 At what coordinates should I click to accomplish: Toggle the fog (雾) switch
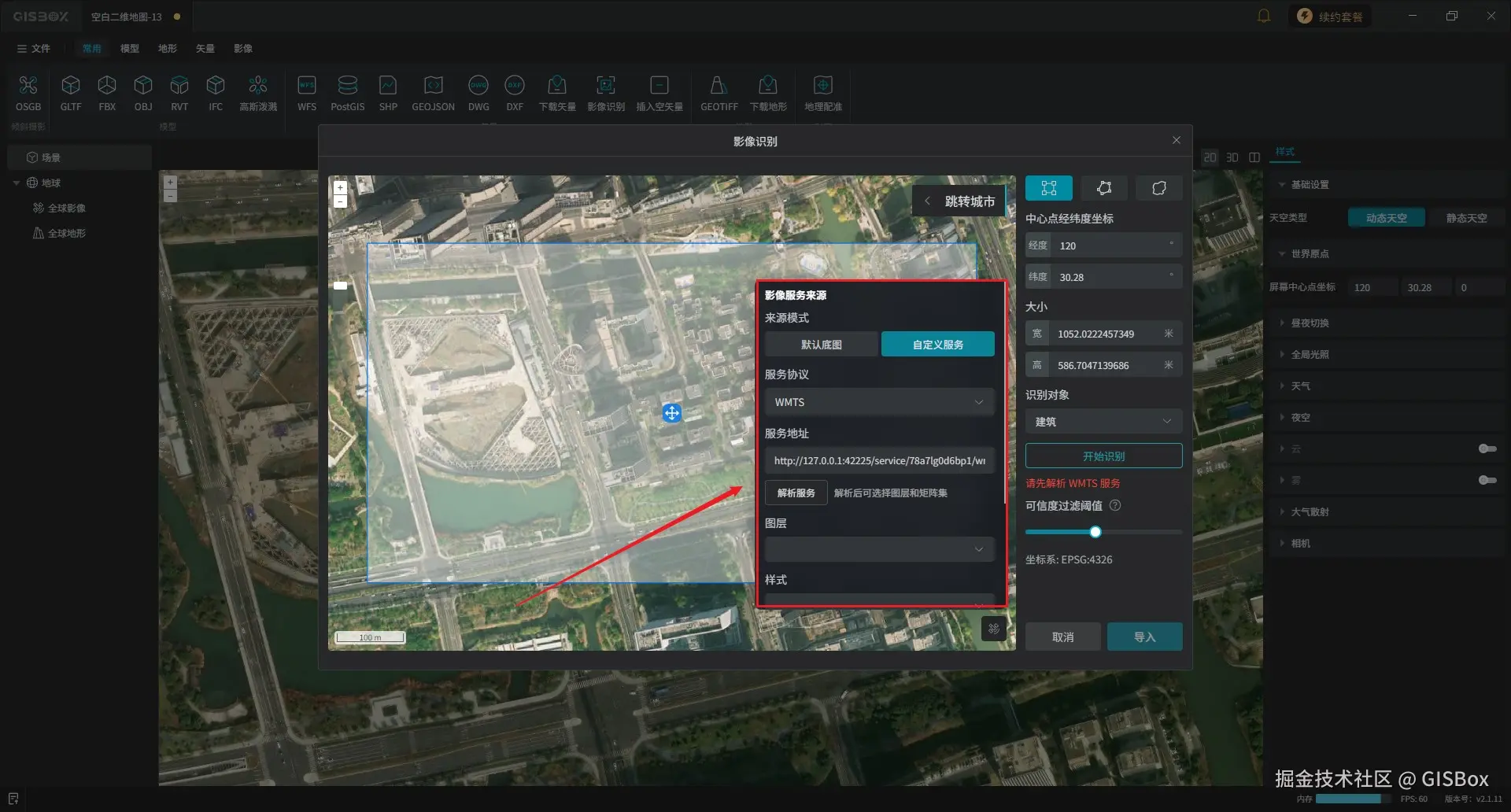[x=1487, y=480]
